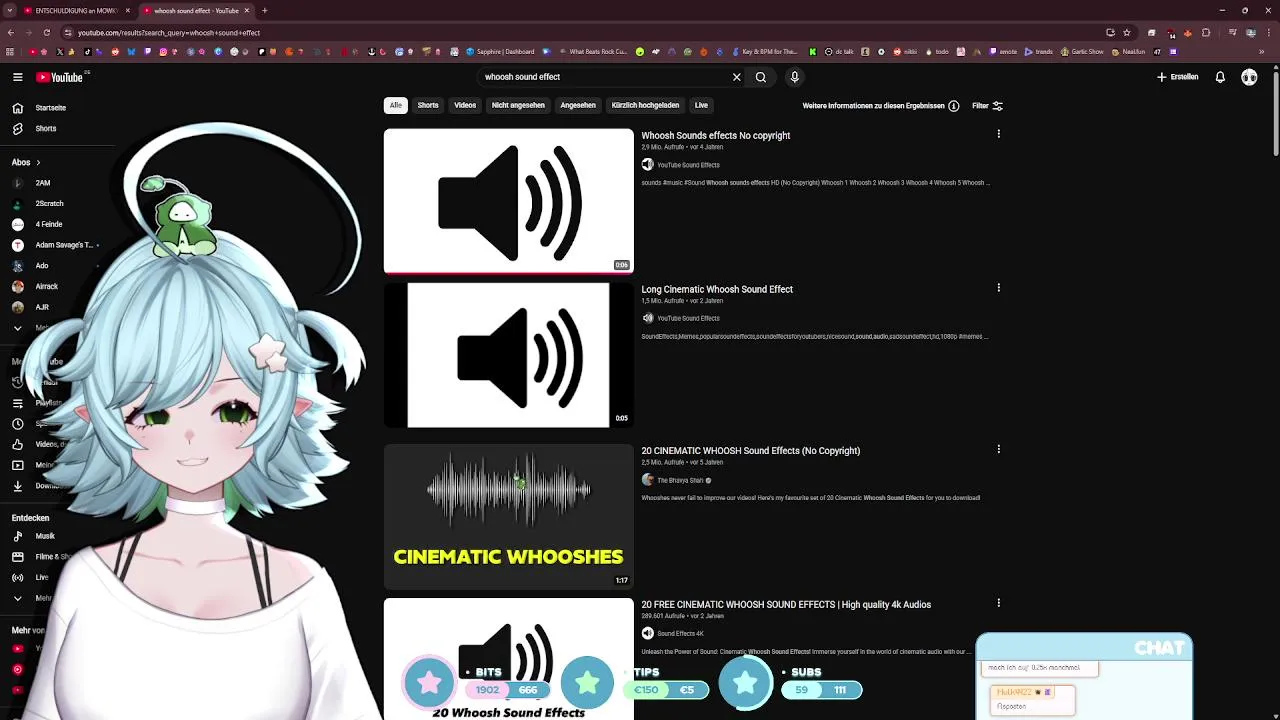Open Whoosh Sounds effects No copyright thumbnail
1280x720 pixels.
pyautogui.click(x=509, y=200)
